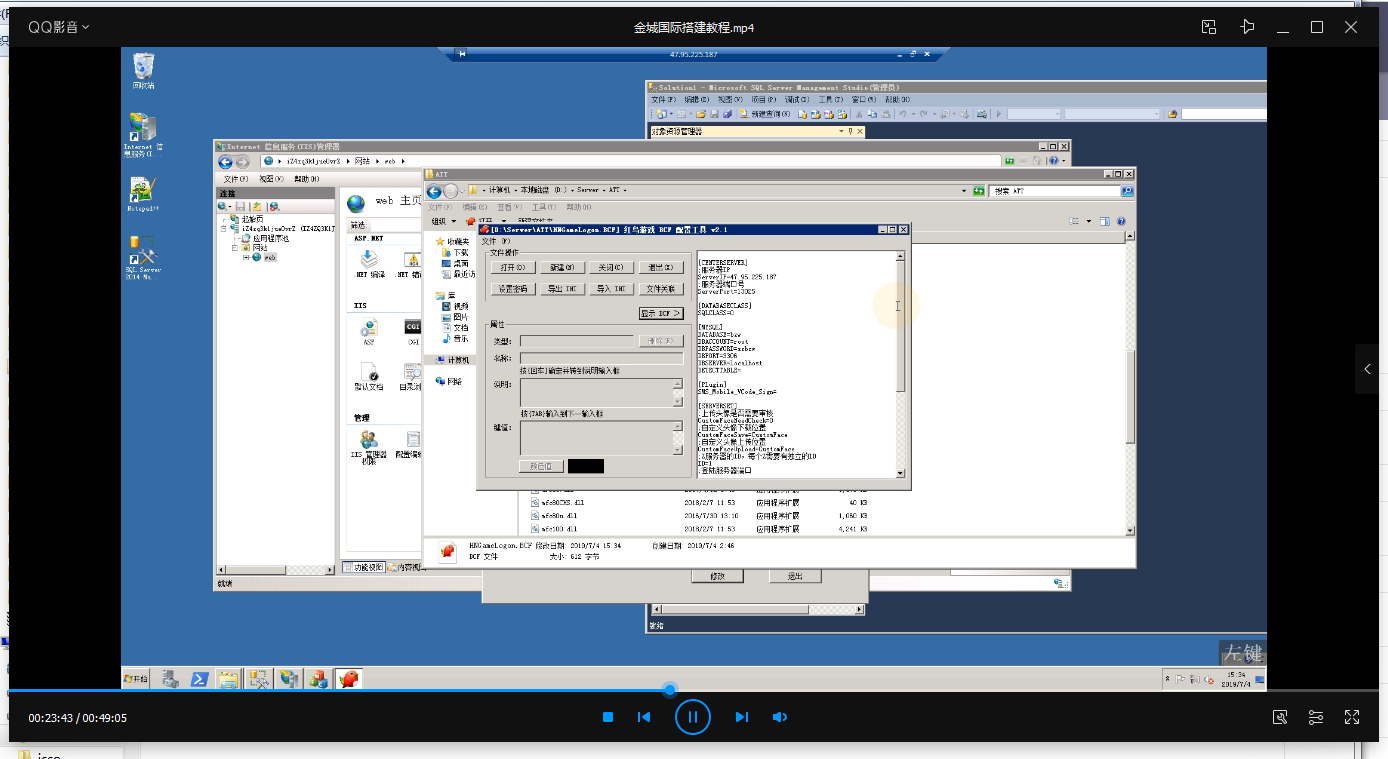Open the ASP feature icon in IIS
This screenshot has width=1388, height=759.
pyautogui.click(x=368, y=331)
